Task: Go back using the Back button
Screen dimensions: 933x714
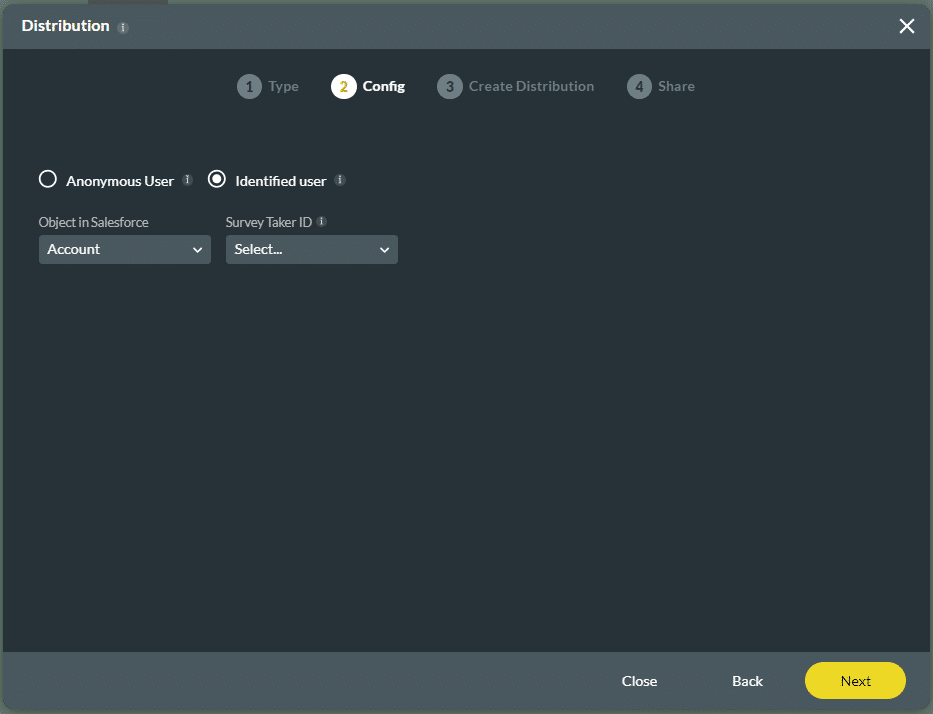Action: click(747, 681)
